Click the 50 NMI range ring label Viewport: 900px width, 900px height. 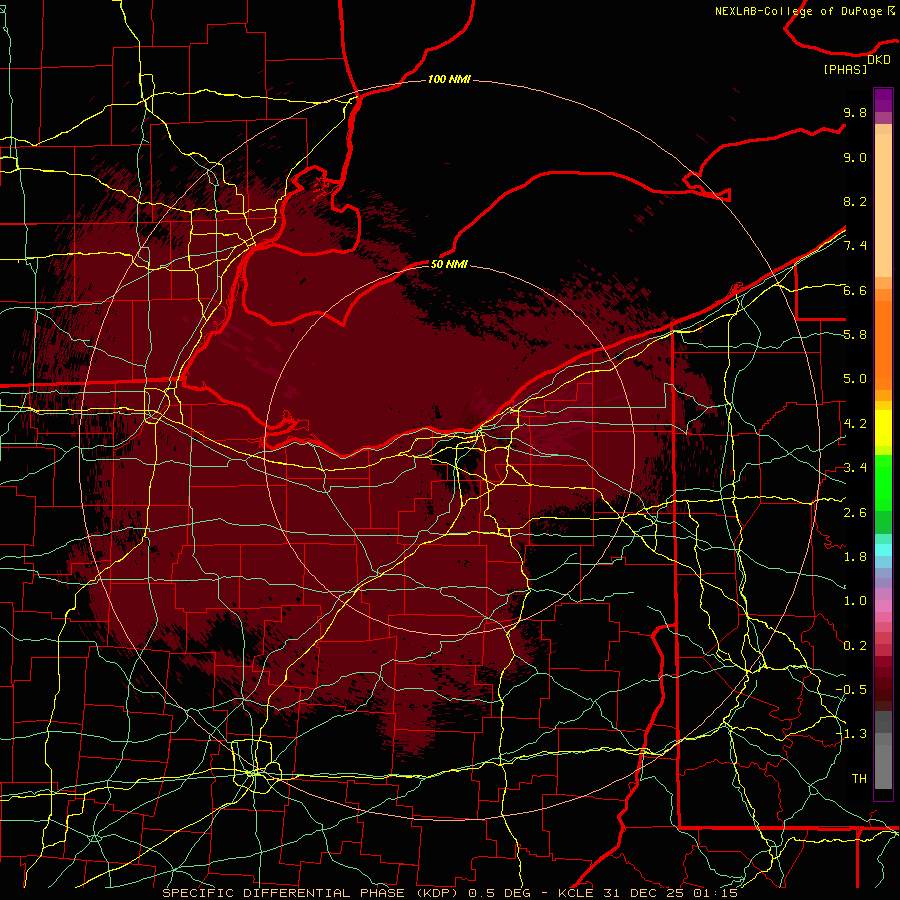[449, 264]
